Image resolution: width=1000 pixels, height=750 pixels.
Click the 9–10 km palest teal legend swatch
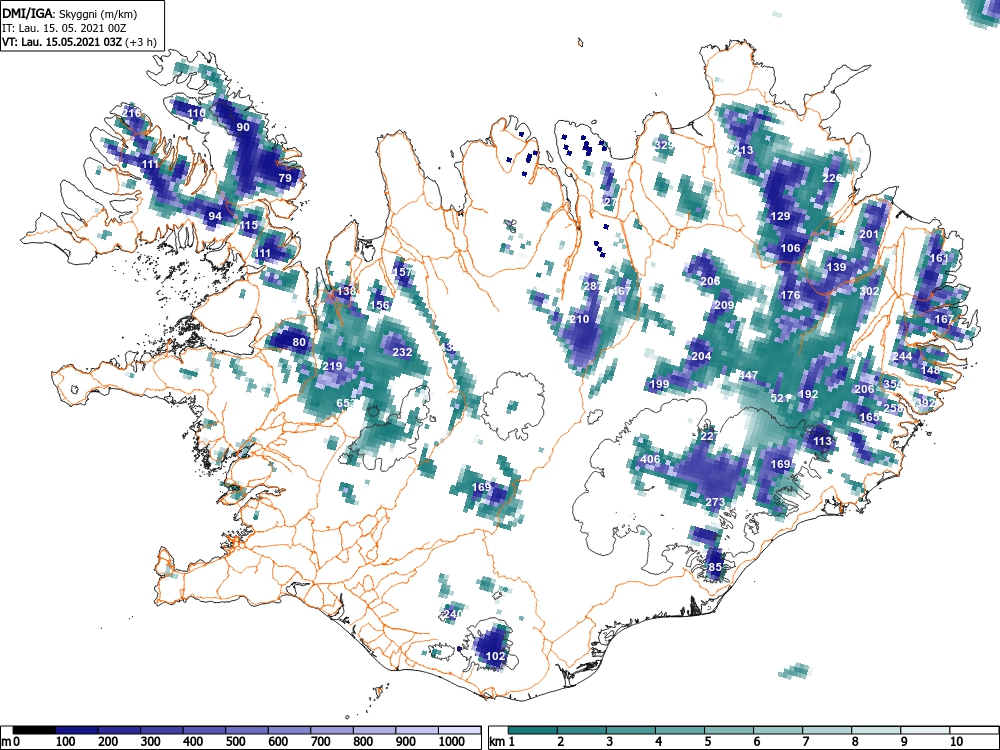pyautogui.click(x=925, y=730)
